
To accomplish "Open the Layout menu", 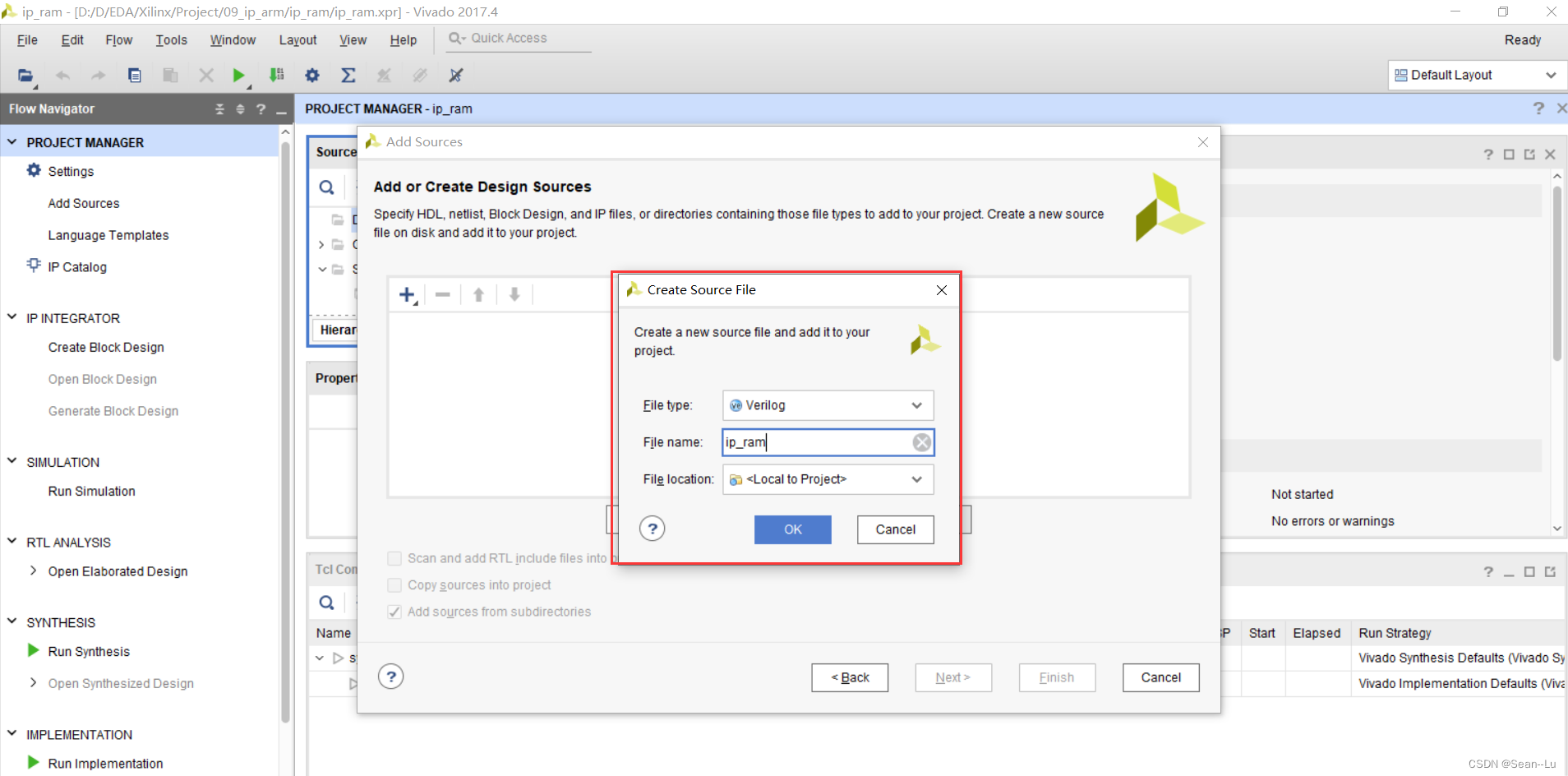I will (297, 40).
